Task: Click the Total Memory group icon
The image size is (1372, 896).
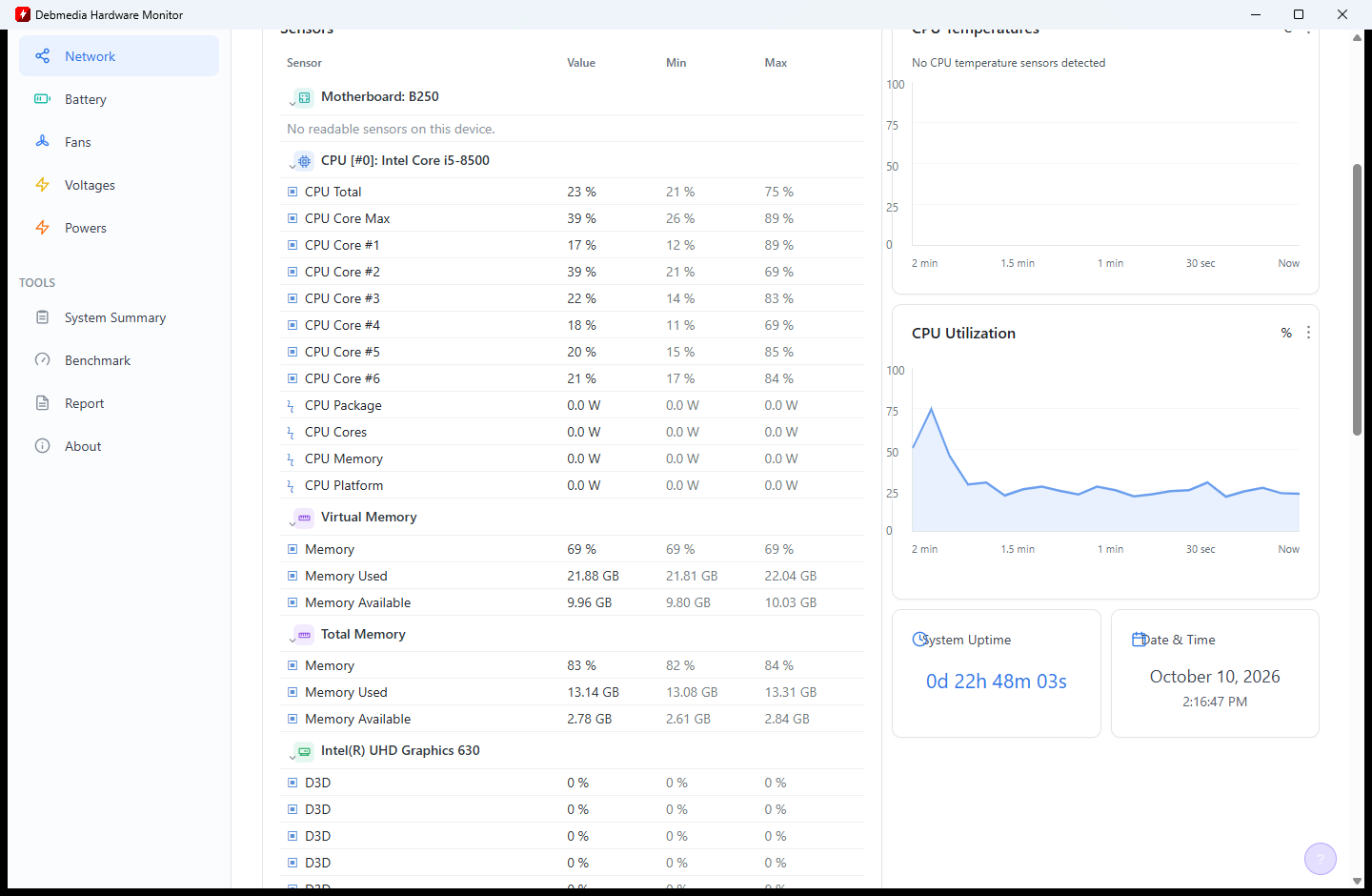Action: pyautogui.click(x=304, y=635)
